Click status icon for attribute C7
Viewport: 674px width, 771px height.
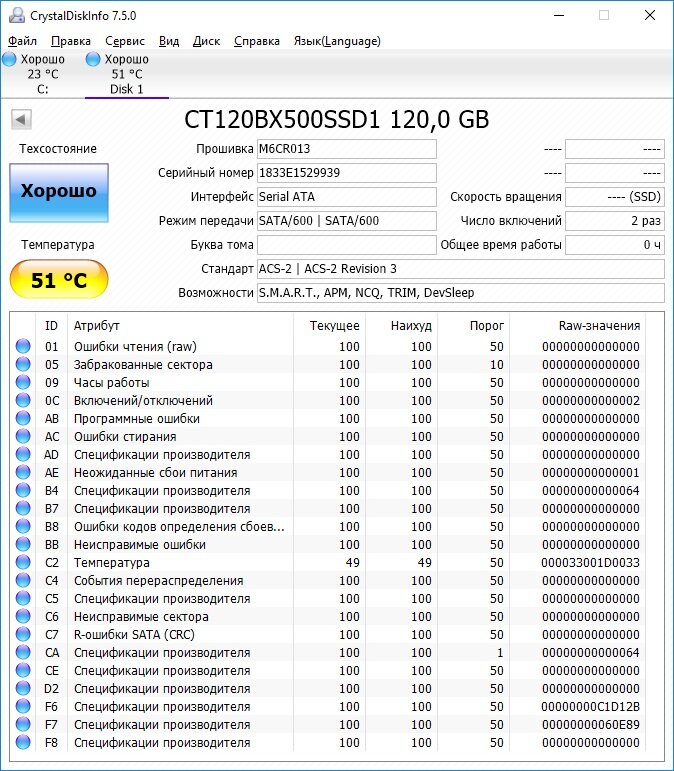[23, 634]
